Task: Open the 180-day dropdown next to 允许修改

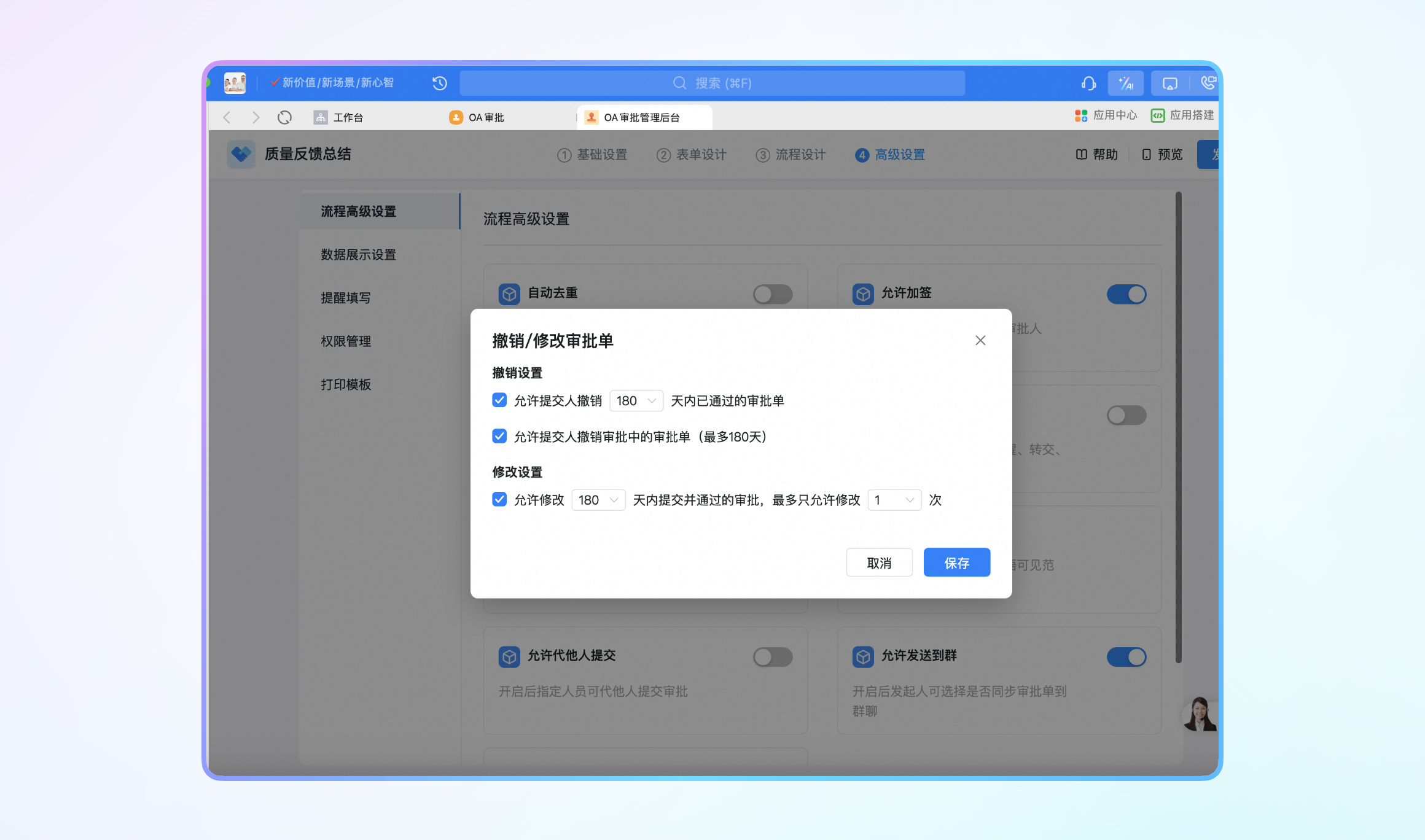Action: click(598, 500)
